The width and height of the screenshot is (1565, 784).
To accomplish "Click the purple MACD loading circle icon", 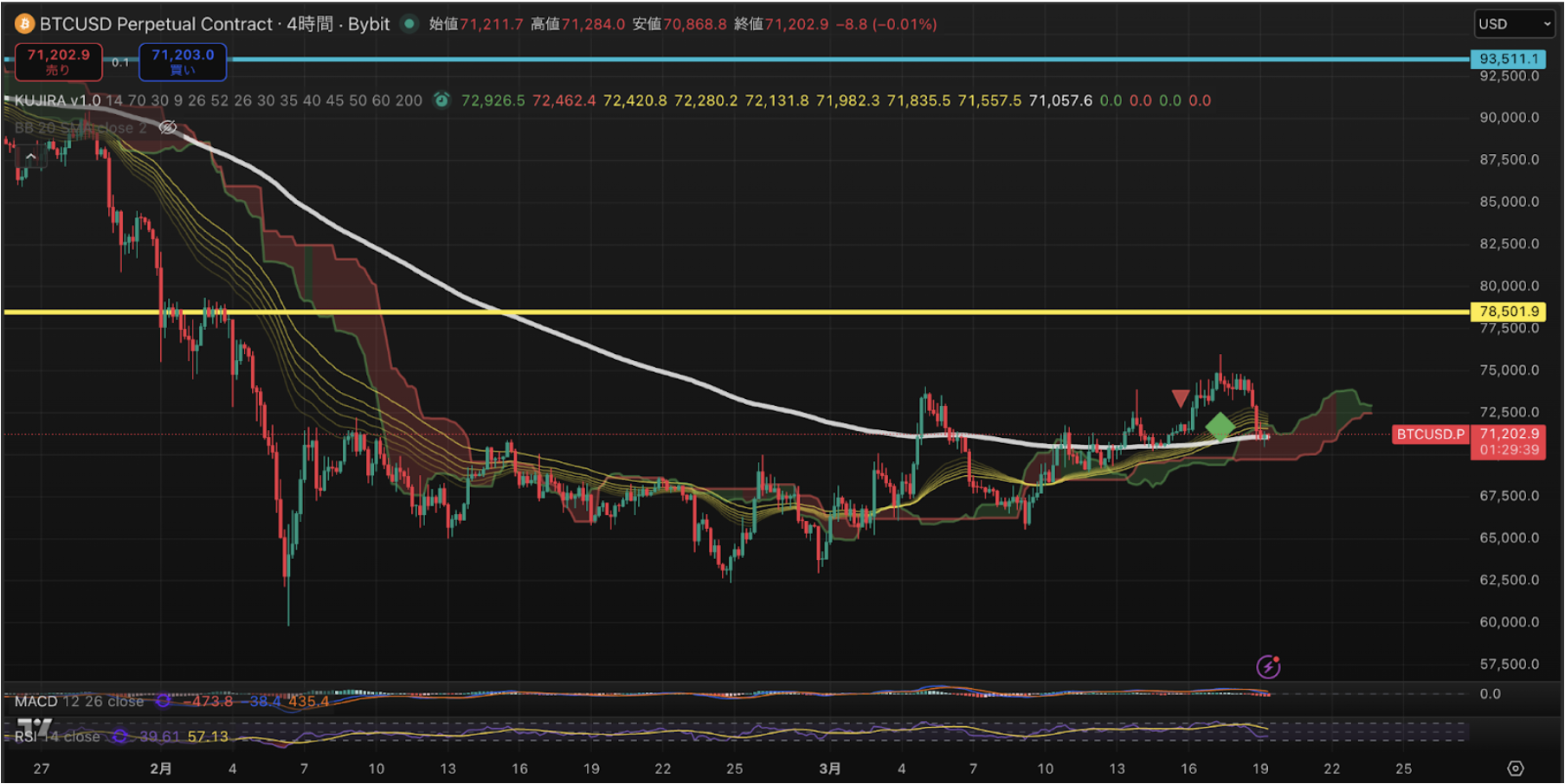I will point(163,701).
